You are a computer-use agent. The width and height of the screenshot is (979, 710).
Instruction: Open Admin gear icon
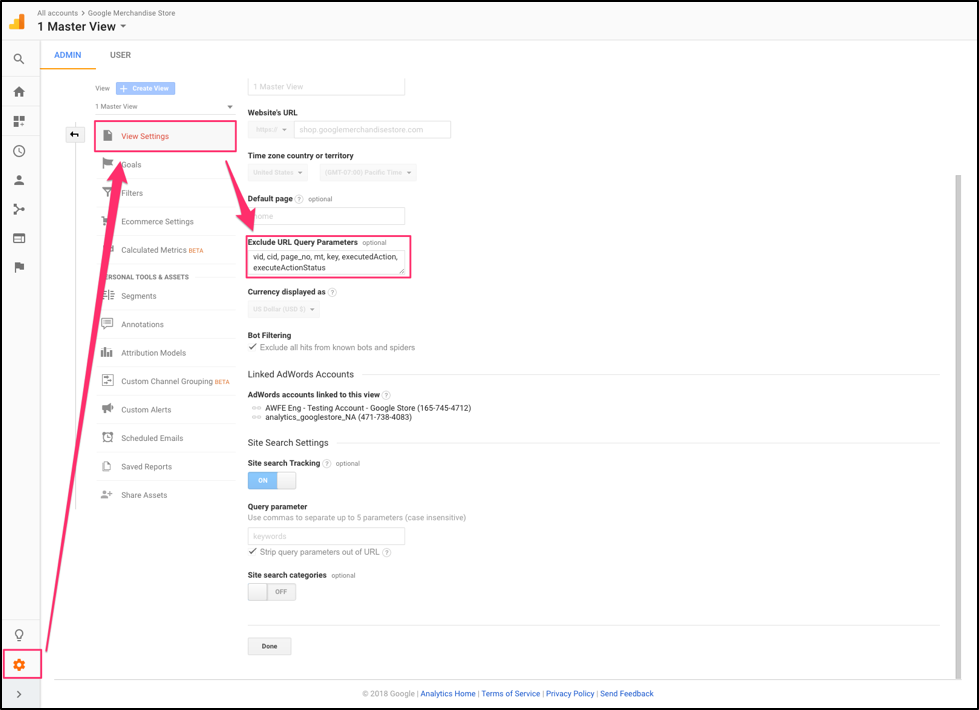(19, 665)
